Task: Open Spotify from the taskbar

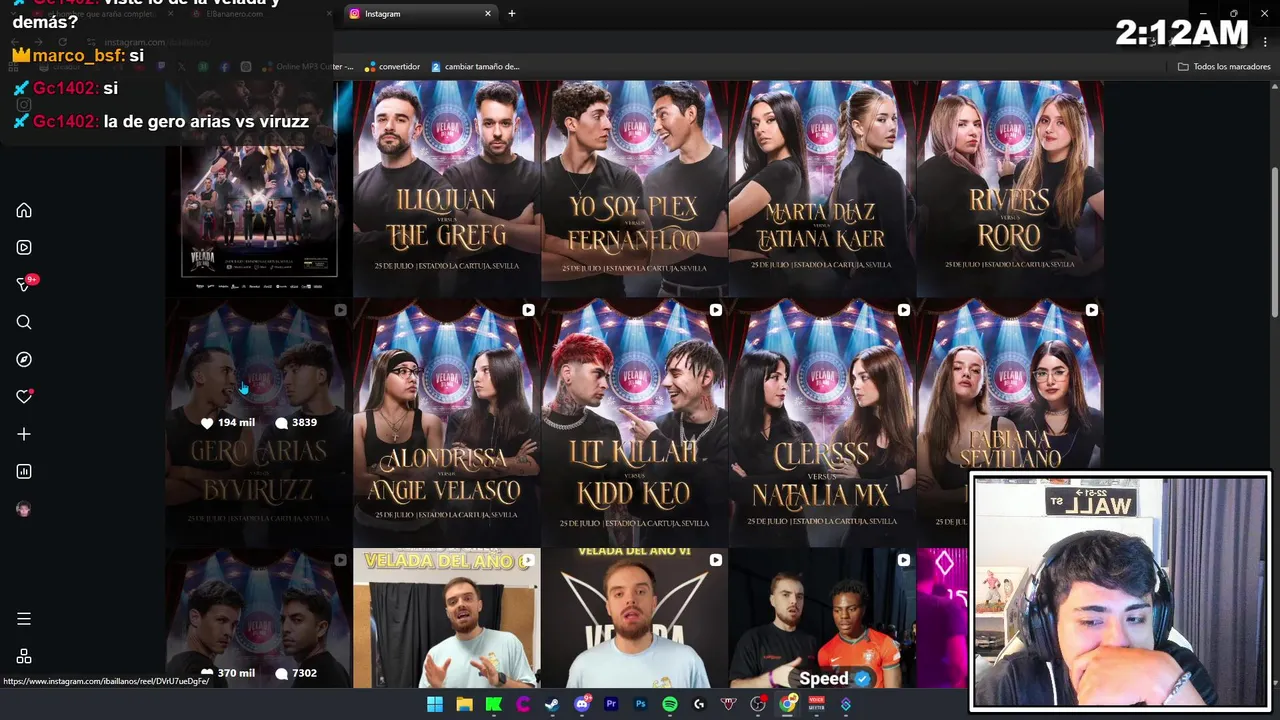Action: tap(670, 704)
